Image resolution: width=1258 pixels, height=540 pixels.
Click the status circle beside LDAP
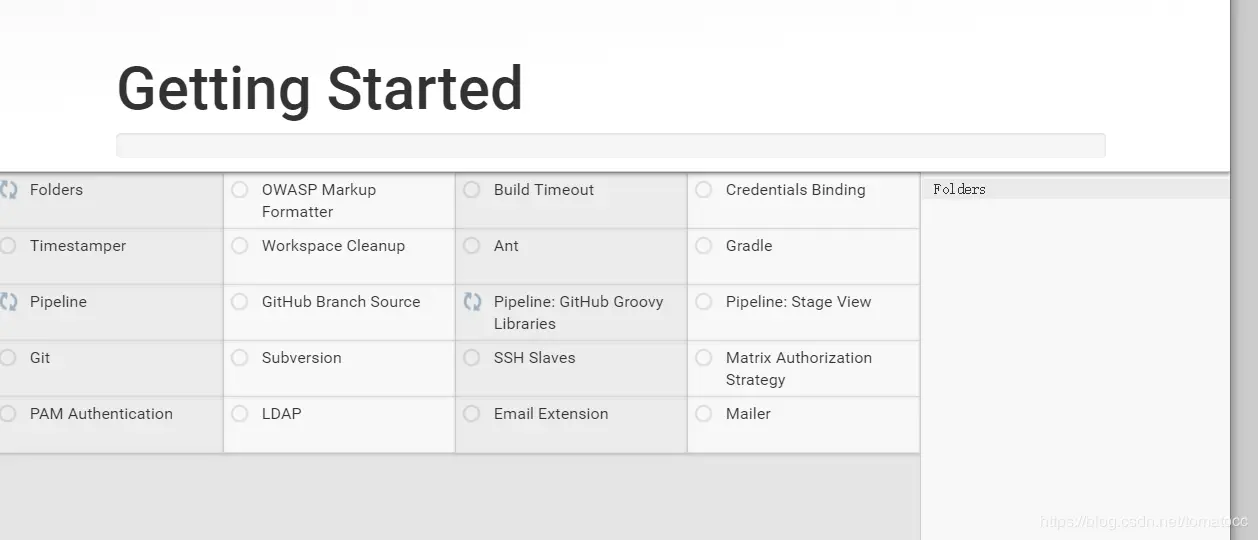(x=240, y=414)
